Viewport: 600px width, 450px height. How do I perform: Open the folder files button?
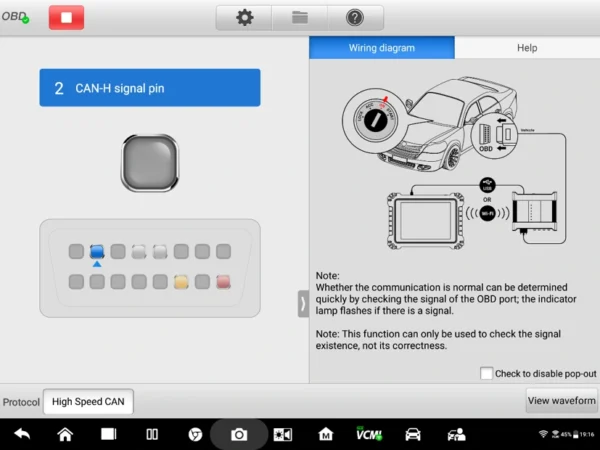click(299, 17)
